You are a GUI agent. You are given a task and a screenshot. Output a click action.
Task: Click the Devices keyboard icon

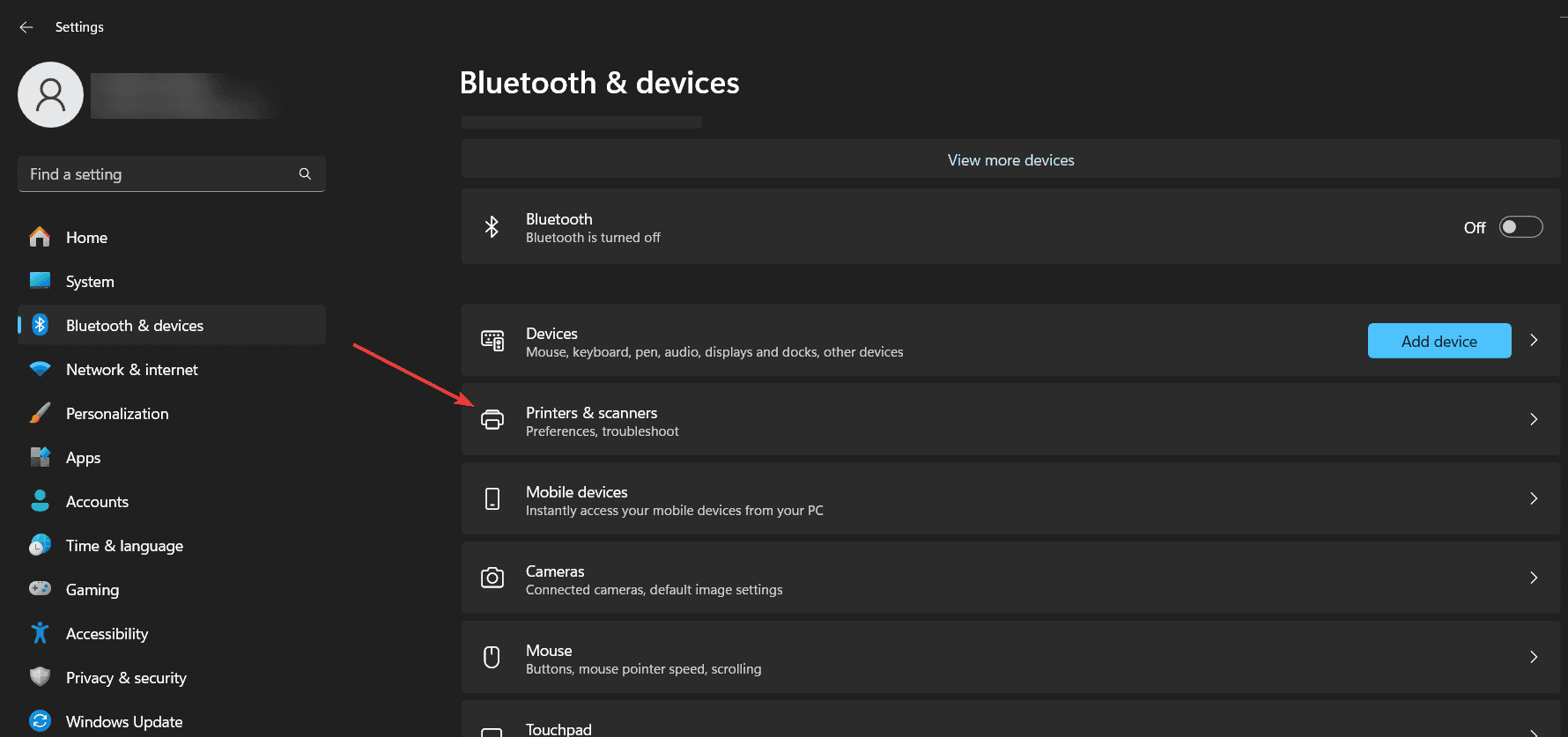492,341
